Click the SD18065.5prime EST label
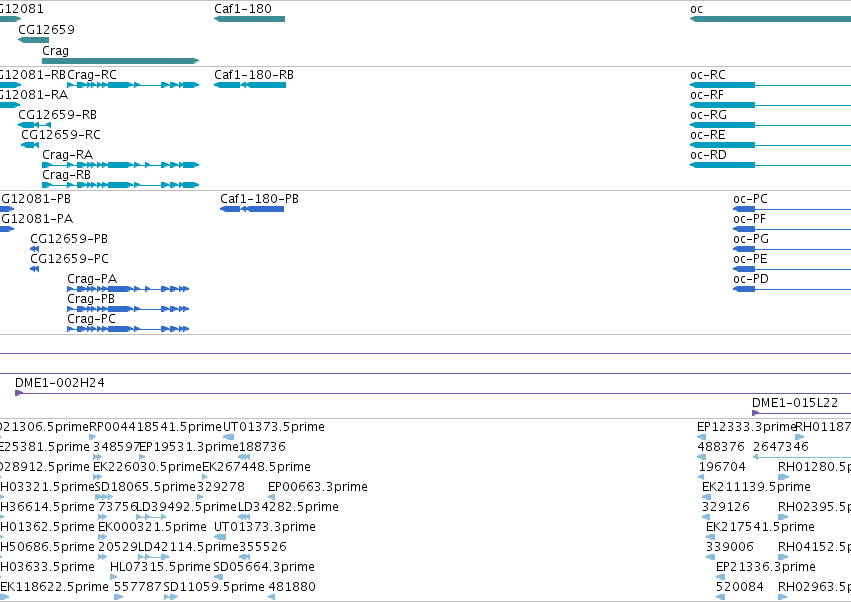This screenshot has width=851, height=602. click(145, 486)
